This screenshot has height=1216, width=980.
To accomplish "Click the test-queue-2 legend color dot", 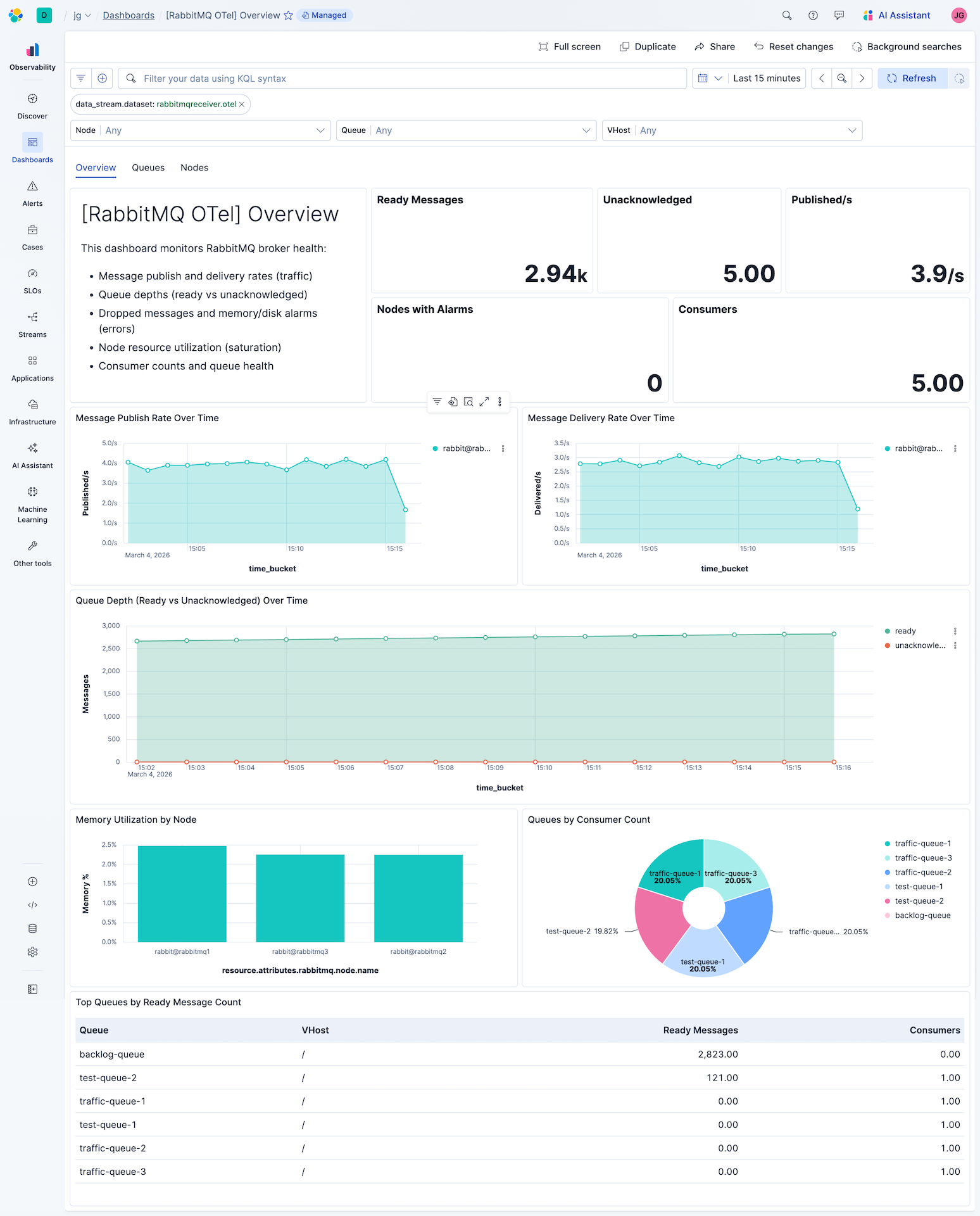I will pos(888,901).
